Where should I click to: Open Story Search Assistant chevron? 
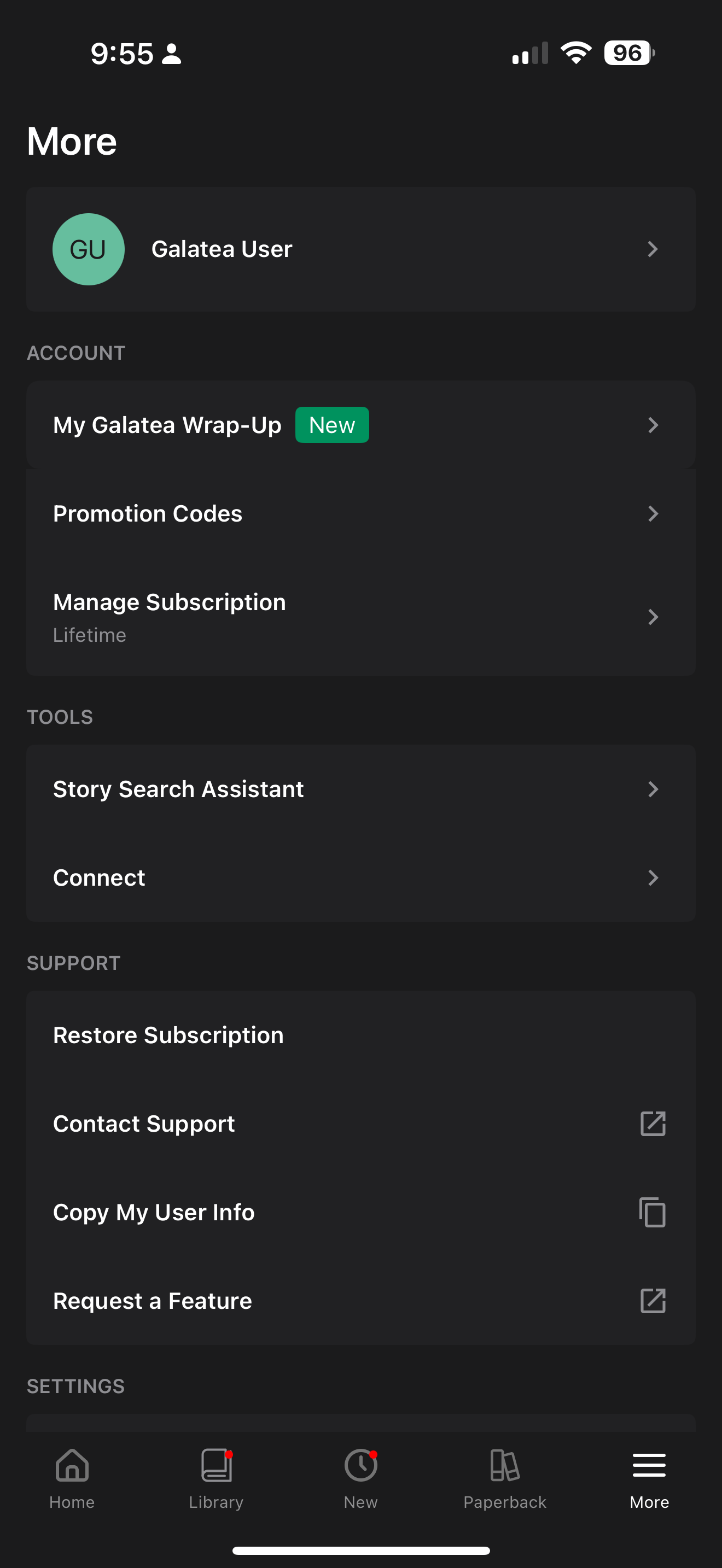tap(653, 789)
